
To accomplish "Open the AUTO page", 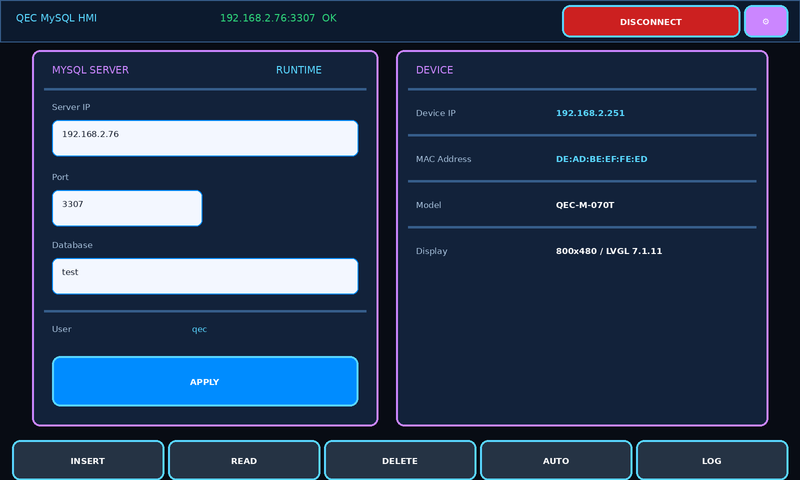I will pos(556,461).
